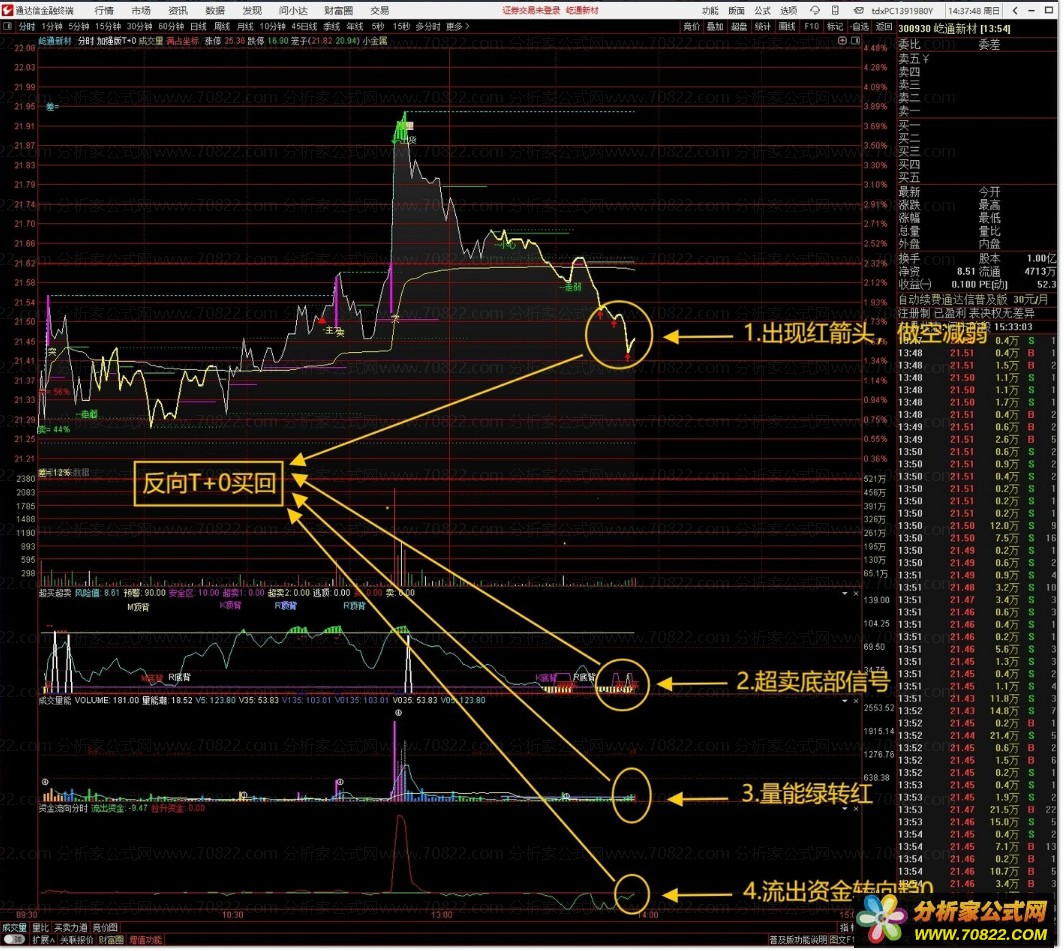Click the 返回 return button

tap(884, 26)
